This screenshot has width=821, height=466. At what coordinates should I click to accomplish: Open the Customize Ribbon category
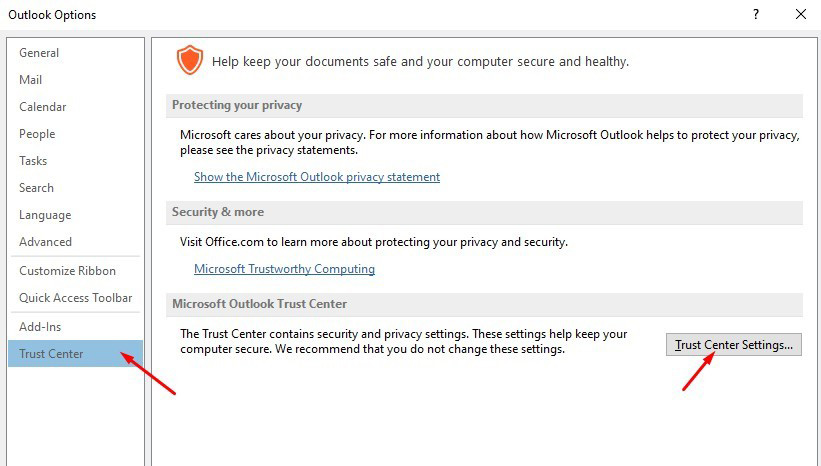(x=67, y=271)
